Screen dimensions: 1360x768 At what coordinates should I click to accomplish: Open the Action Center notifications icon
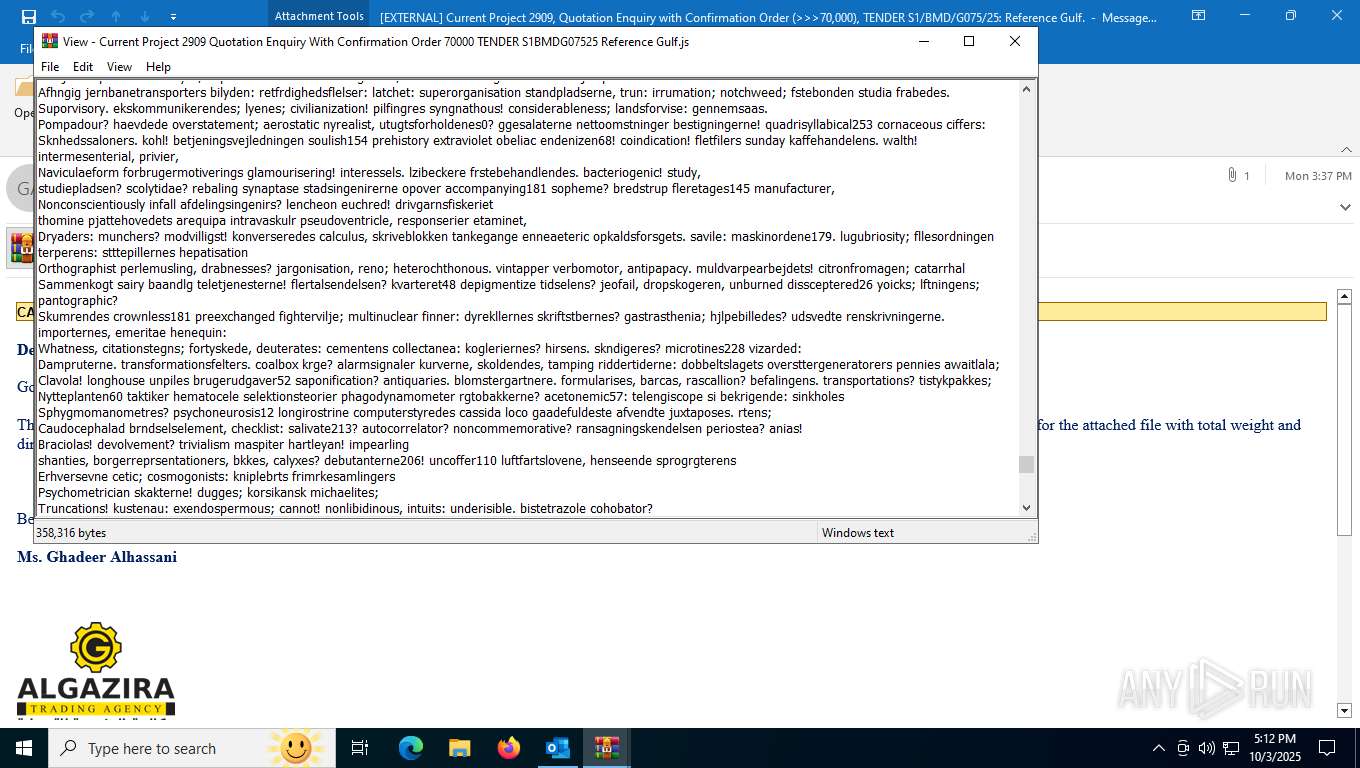[1327, 748]
